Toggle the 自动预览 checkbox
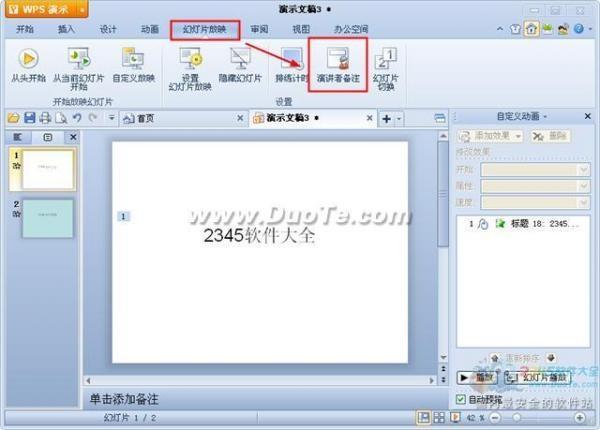 (459, 399)
